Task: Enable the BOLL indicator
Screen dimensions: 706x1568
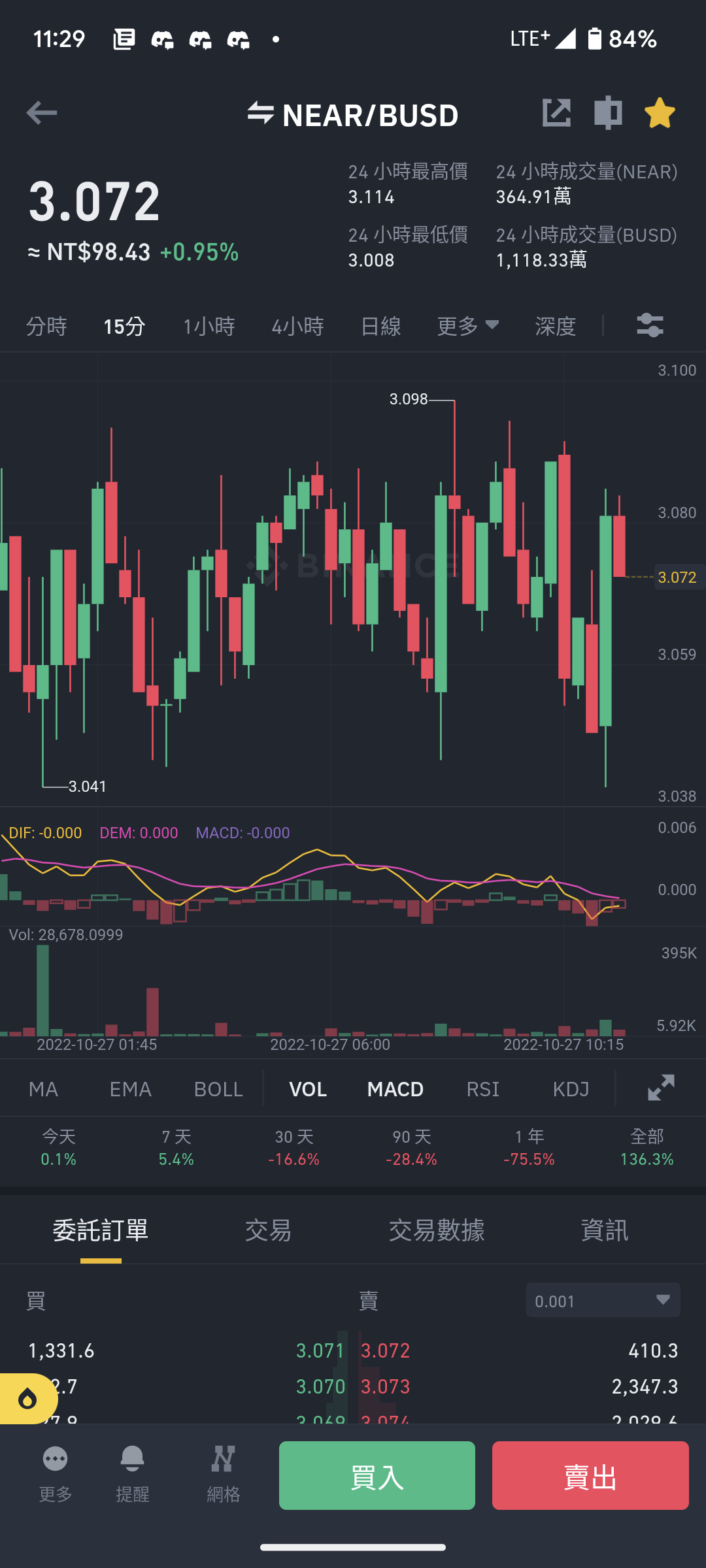Action: tap(218, 1089)
